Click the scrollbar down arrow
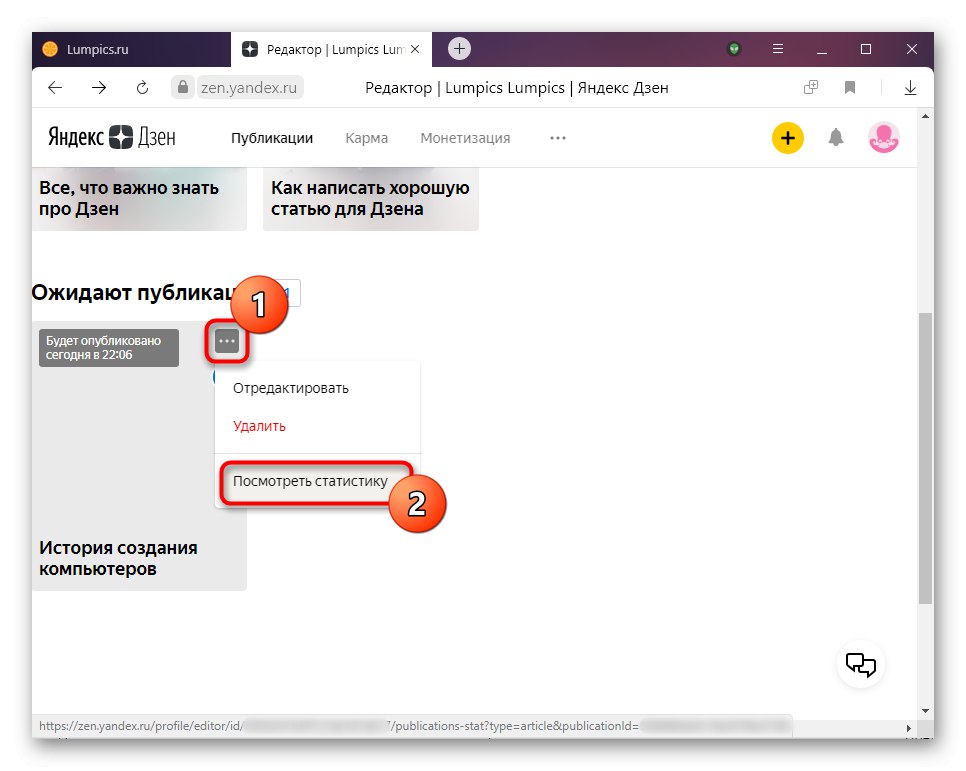Screen dimensions: 966x771 [925, 711]
